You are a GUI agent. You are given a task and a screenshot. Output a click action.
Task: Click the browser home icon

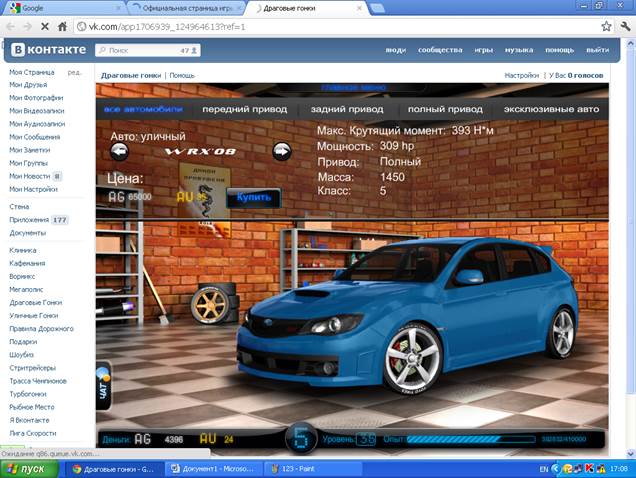[x=62, y=27]
